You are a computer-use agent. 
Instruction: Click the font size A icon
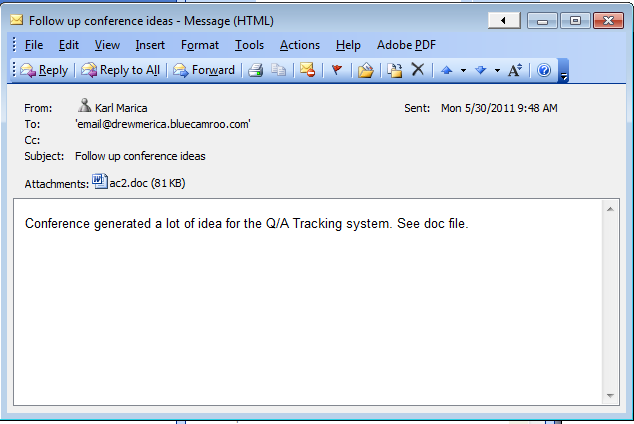pos(515,70)
